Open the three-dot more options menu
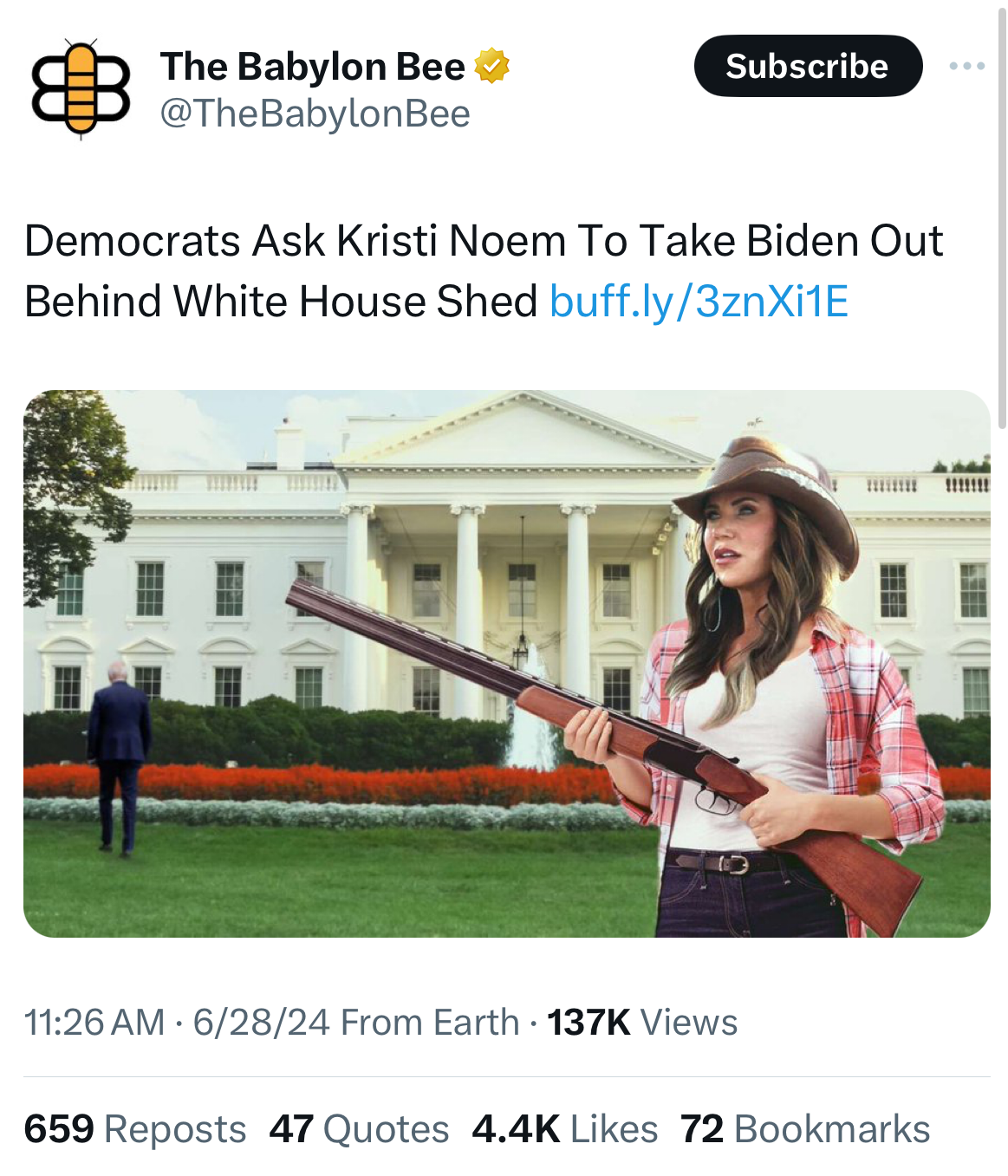 [x=966, y=66]
